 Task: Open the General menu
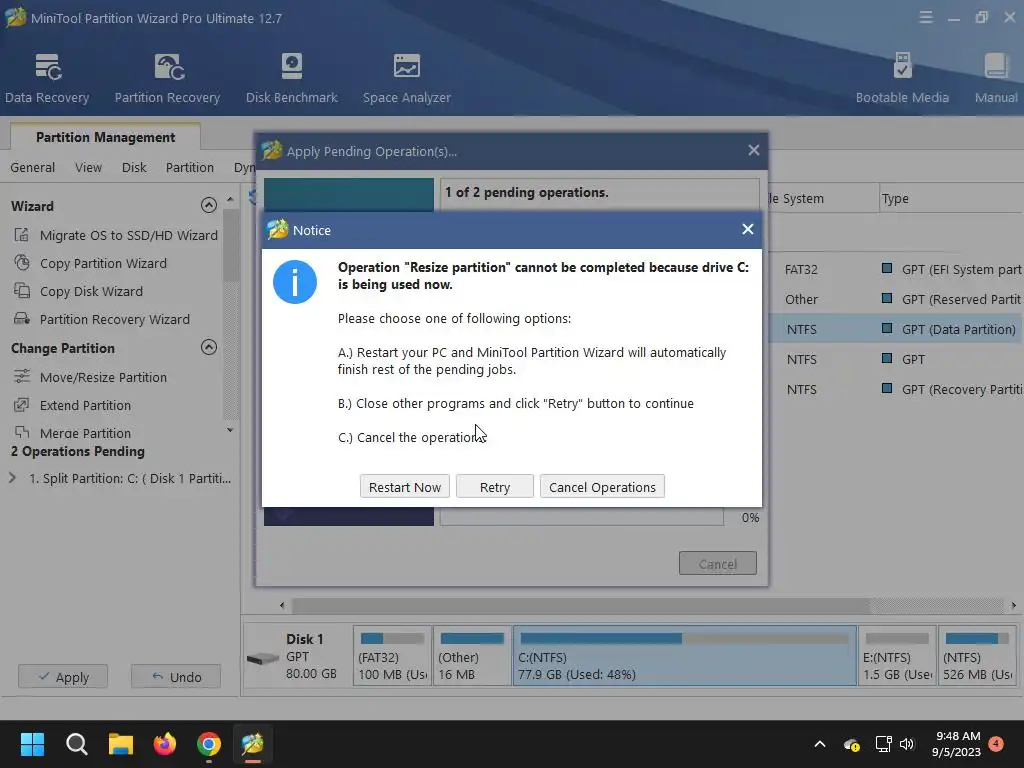coord(33,167)
